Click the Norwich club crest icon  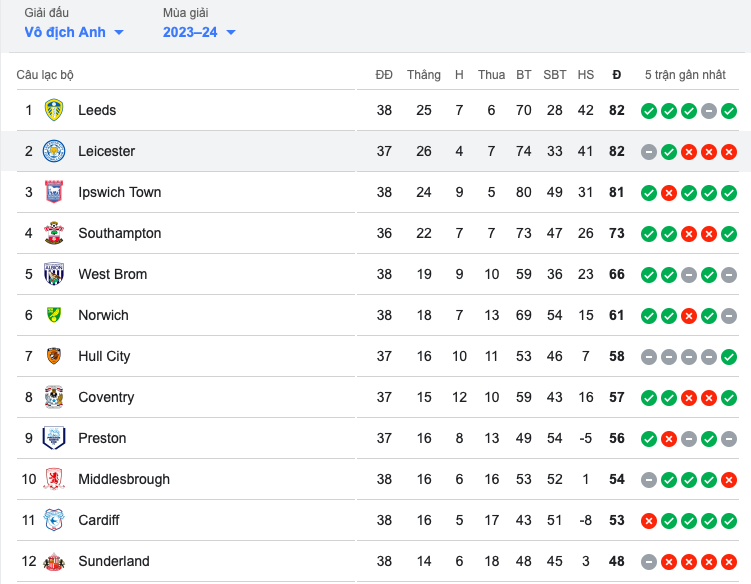pyautogui.click(x=54, y=315)
